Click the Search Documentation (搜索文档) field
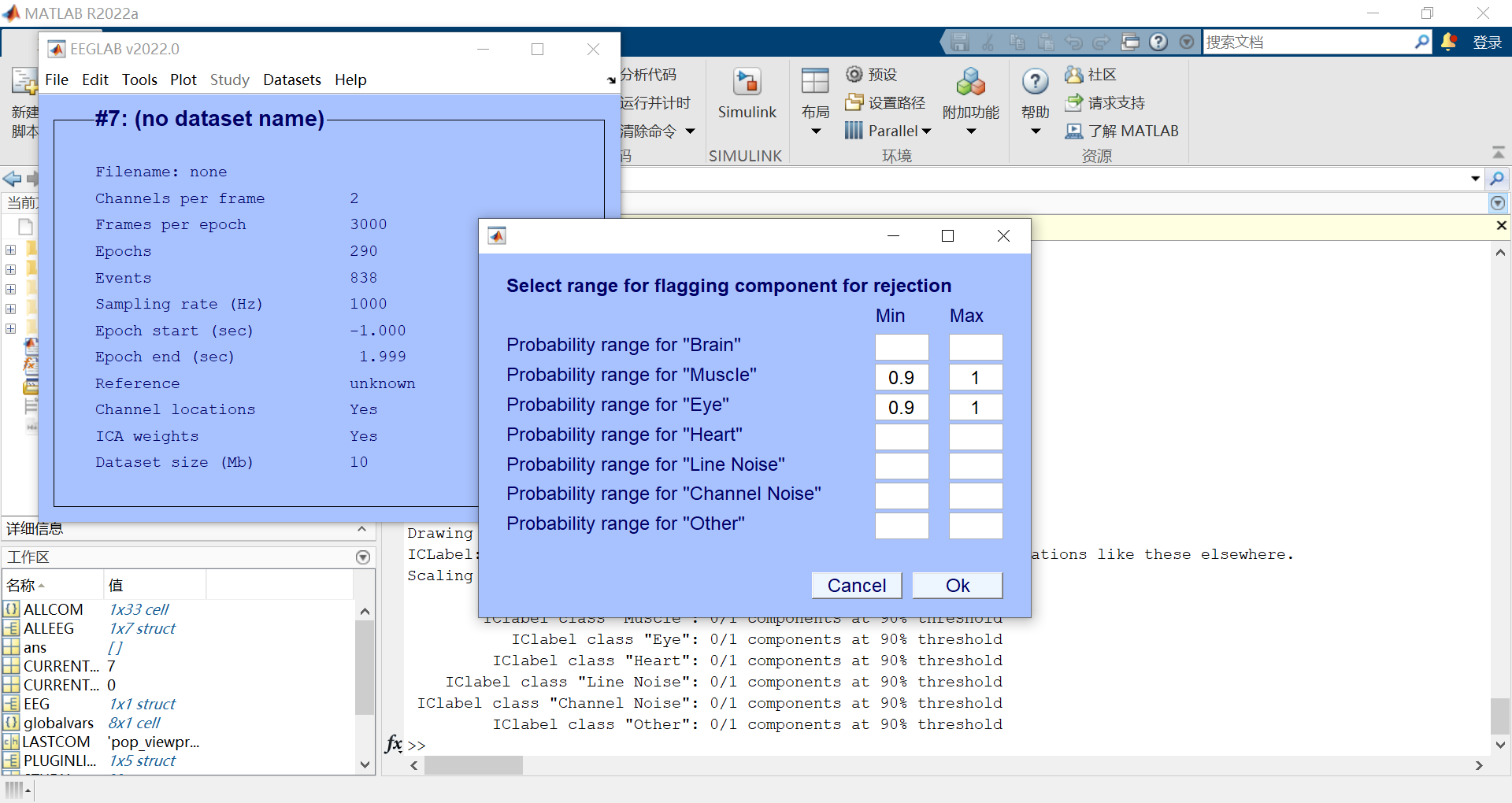1512x803 pixels. click(1308, 42)
